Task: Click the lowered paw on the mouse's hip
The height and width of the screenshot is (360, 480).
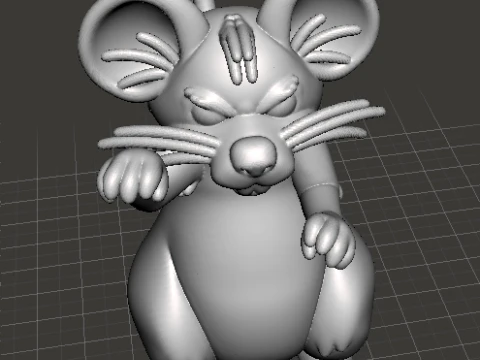Action: click(328, 241)
